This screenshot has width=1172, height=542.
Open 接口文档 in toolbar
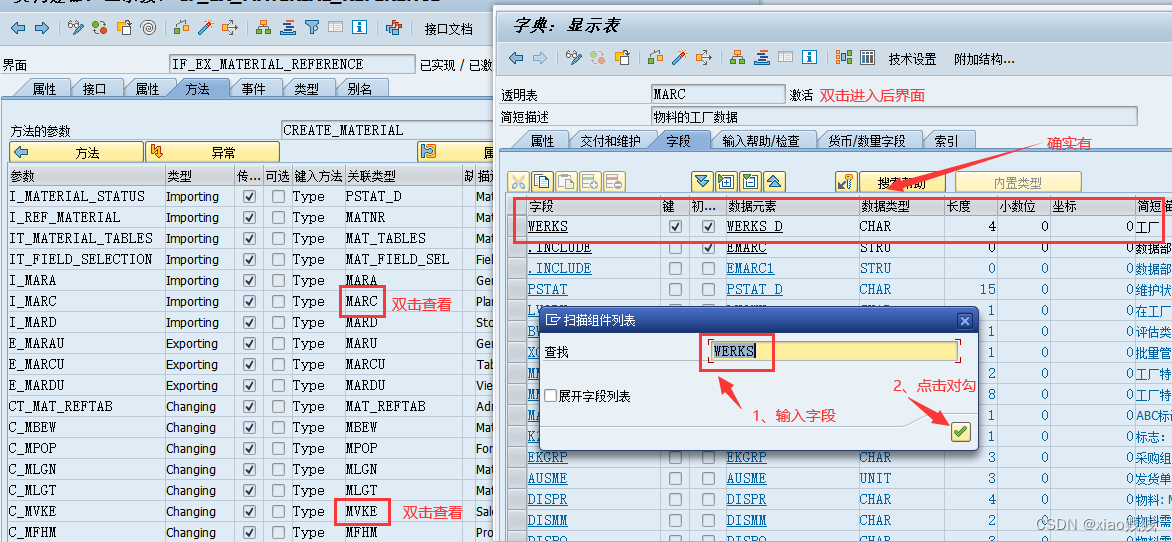coord(448,29)
